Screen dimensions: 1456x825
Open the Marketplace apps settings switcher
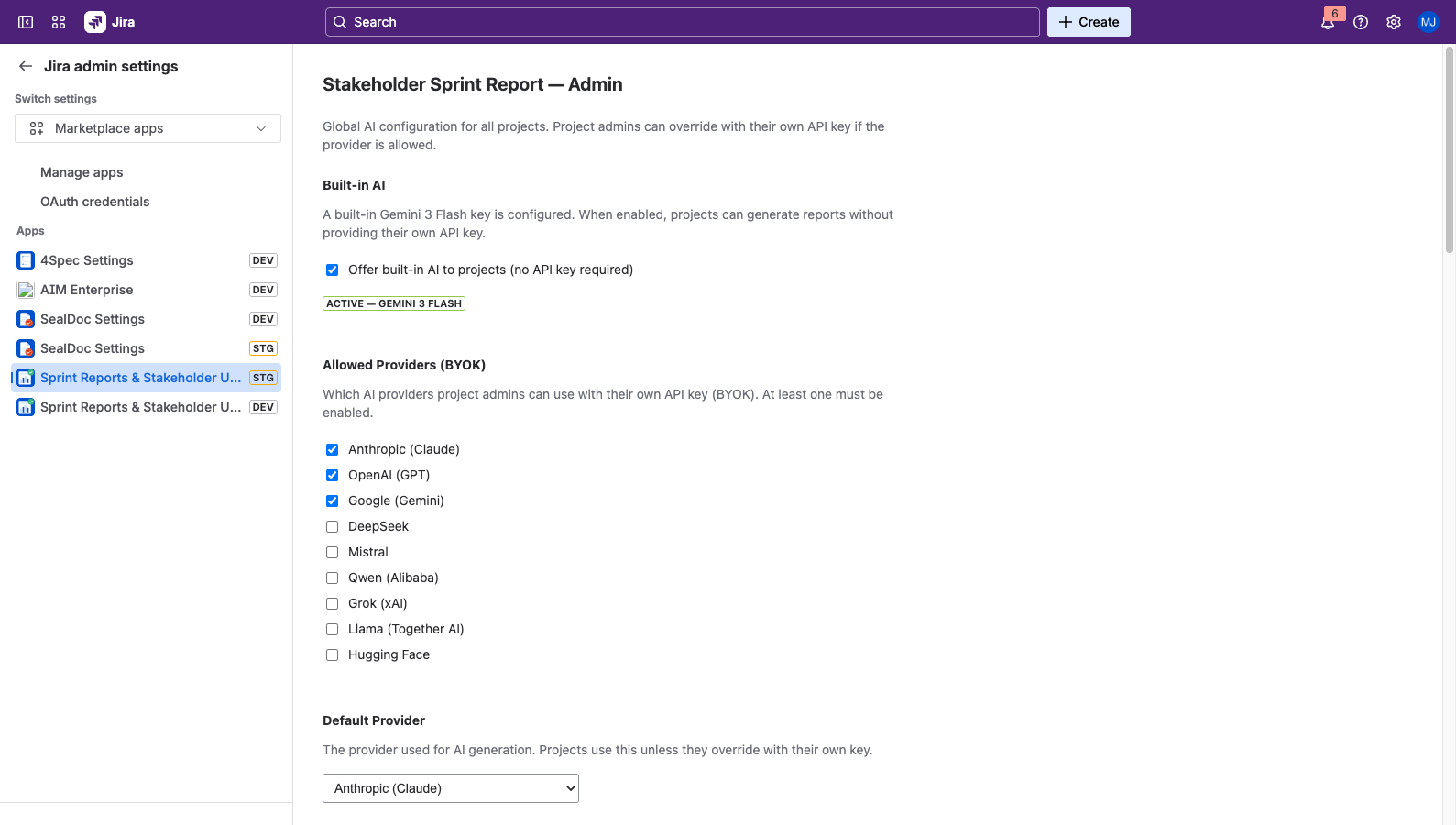click(148, 128)
